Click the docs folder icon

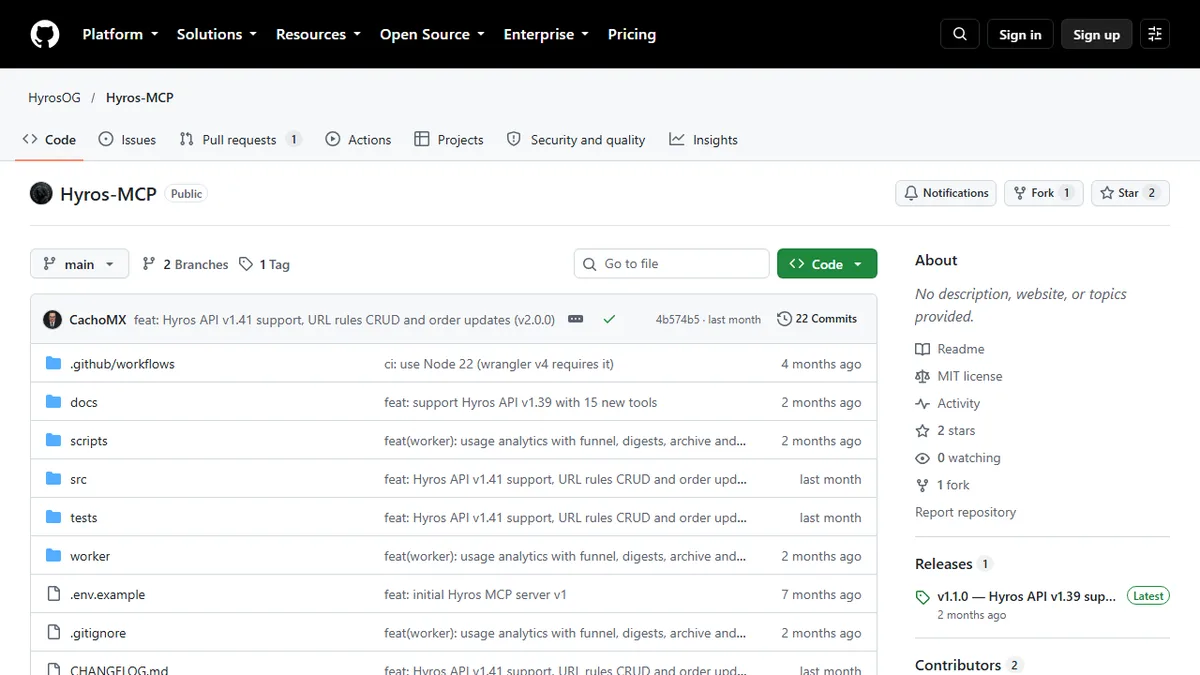[x=54, y=402]
